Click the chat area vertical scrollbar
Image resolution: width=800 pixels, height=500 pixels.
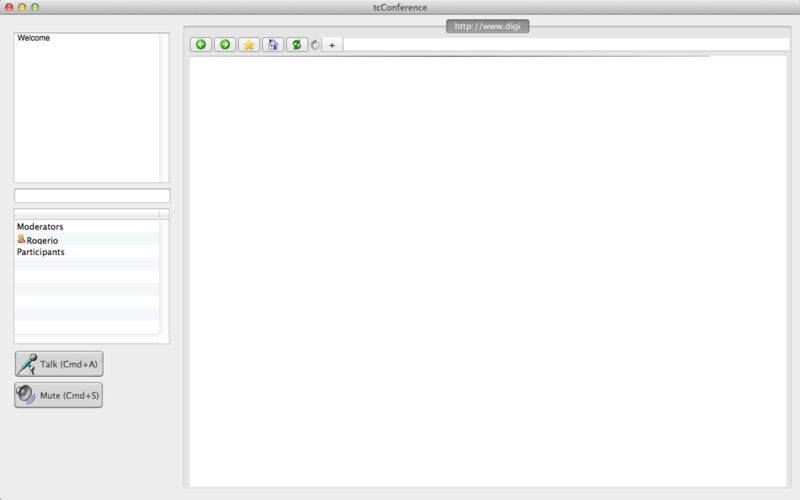(164, 108)
